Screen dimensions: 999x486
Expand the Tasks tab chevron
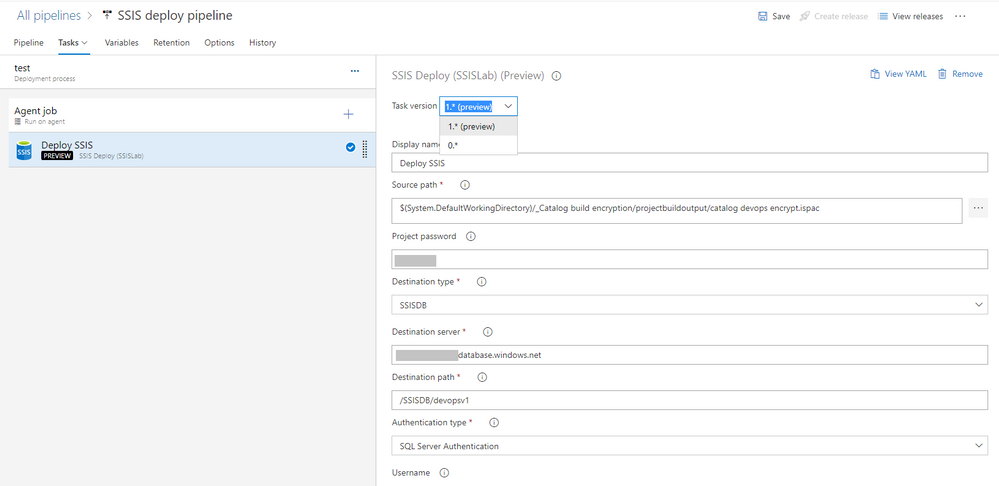85,43
